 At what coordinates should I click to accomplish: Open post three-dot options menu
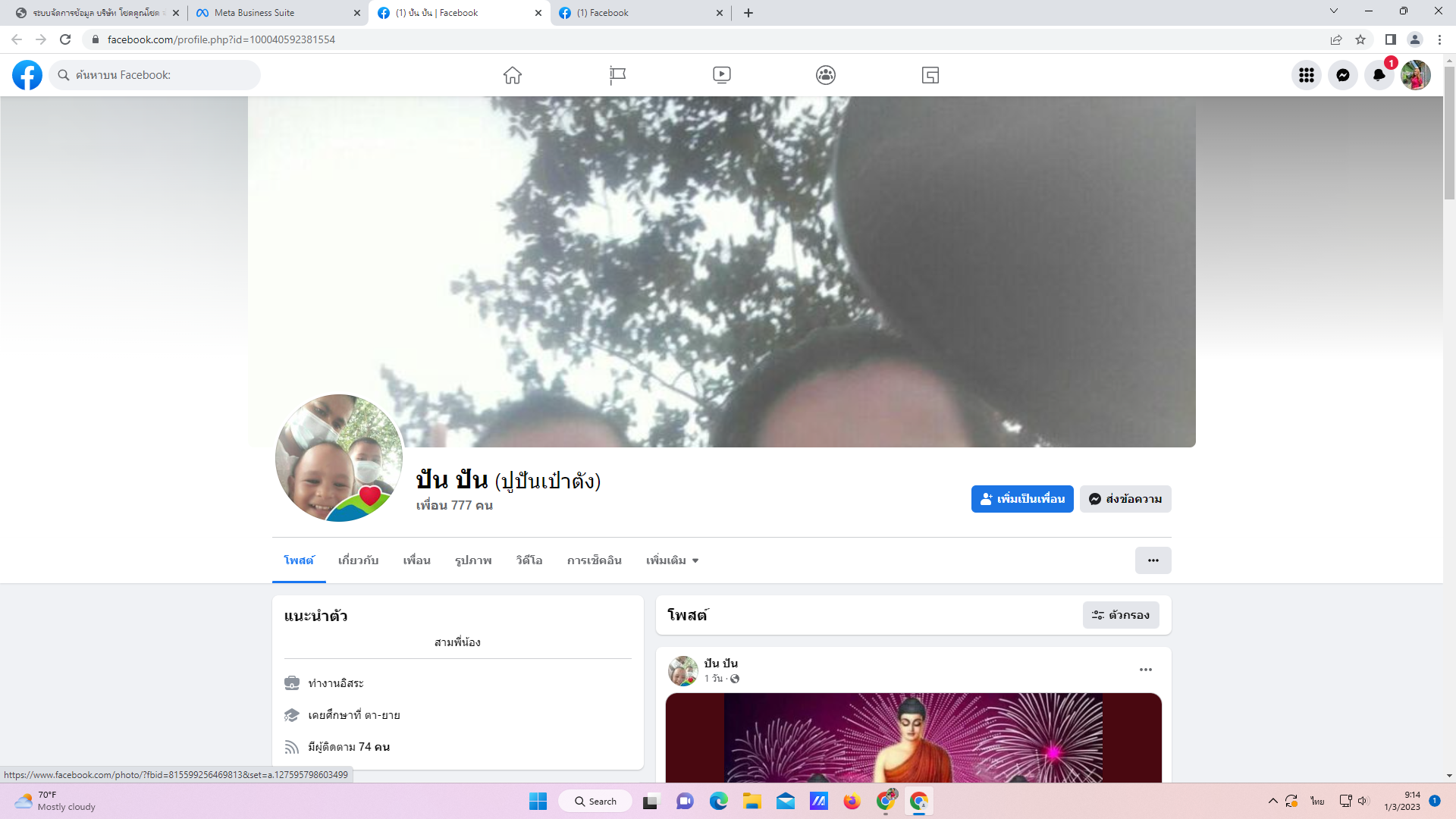coord(1145,670)
